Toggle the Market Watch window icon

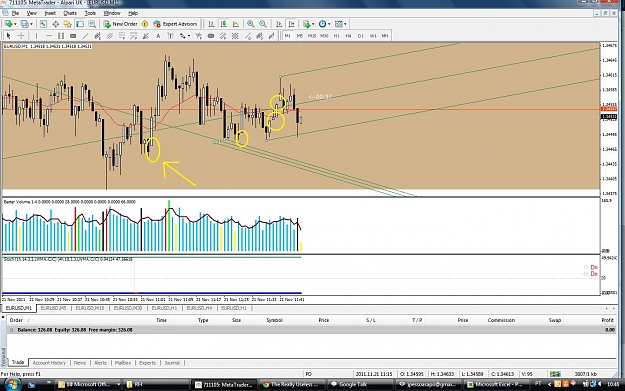pos(43,24)
